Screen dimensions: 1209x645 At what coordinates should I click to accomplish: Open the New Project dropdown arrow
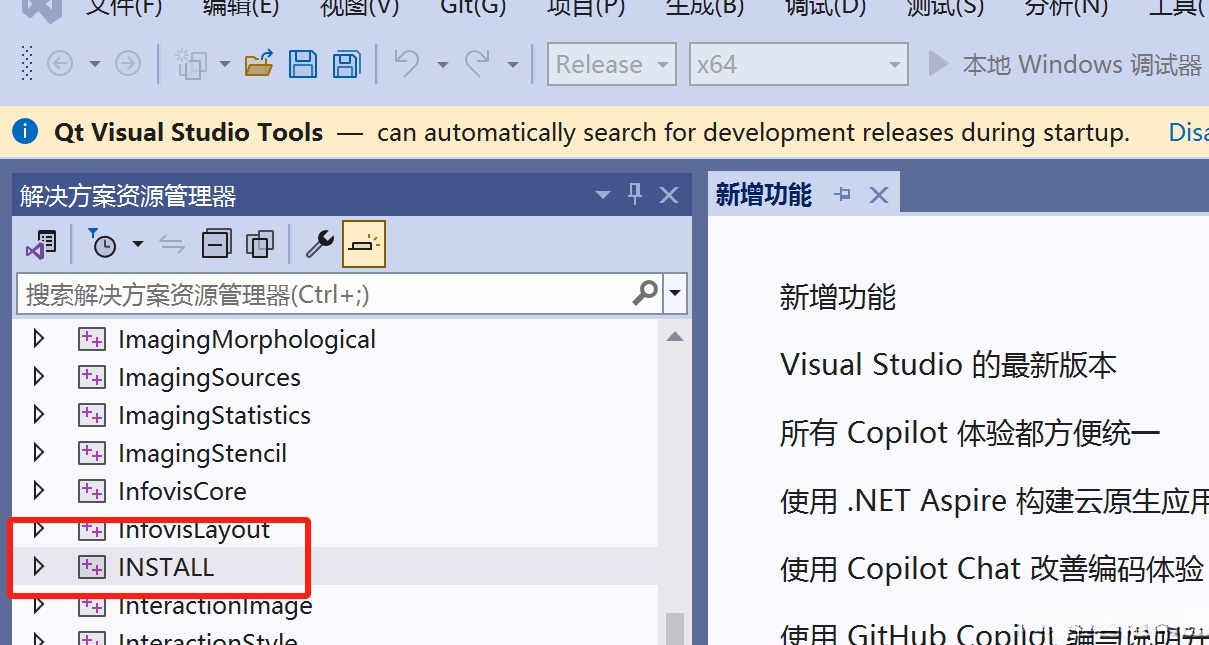[224, 65]
